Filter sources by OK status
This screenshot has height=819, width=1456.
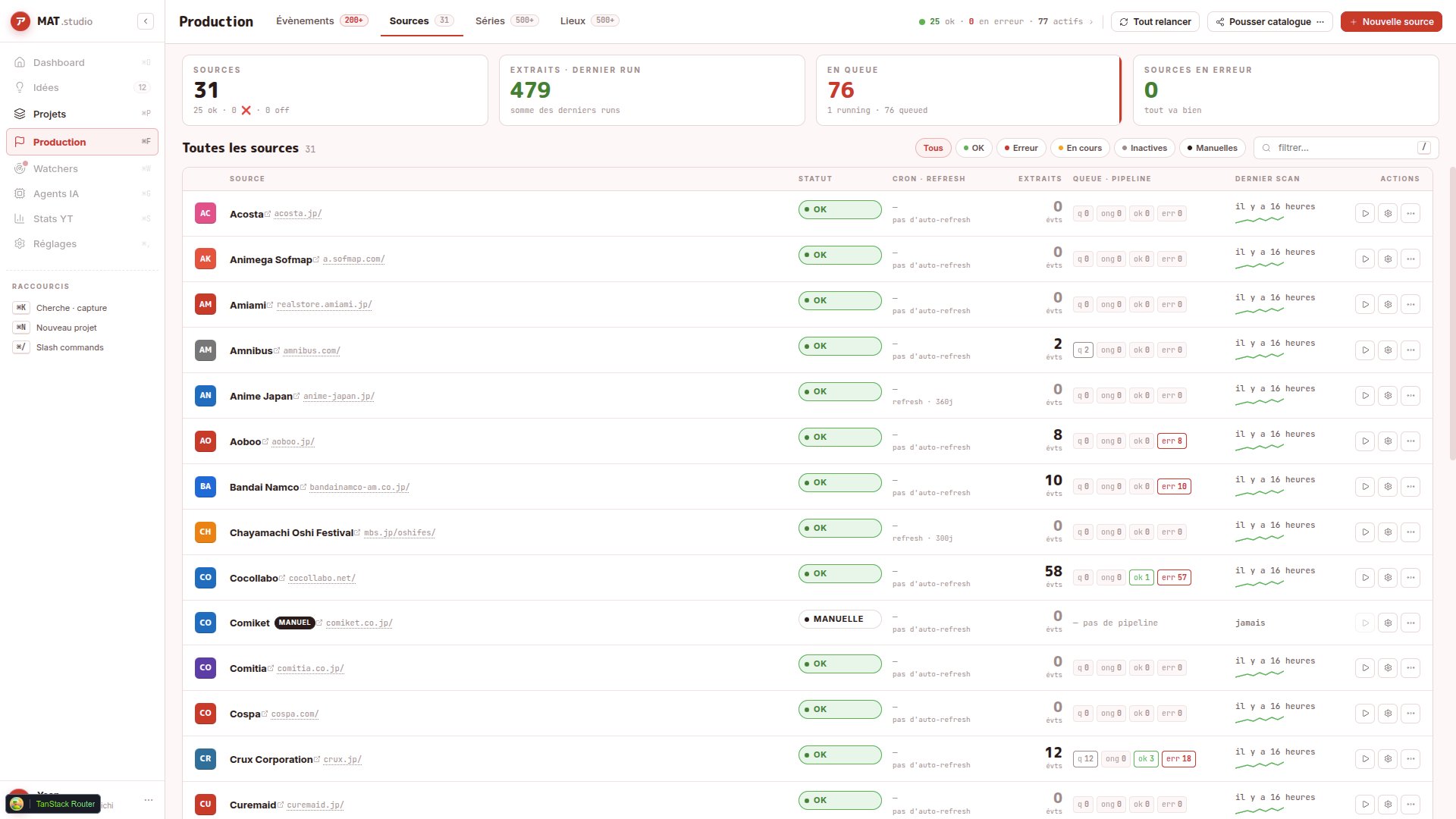(x=974, y=148)
